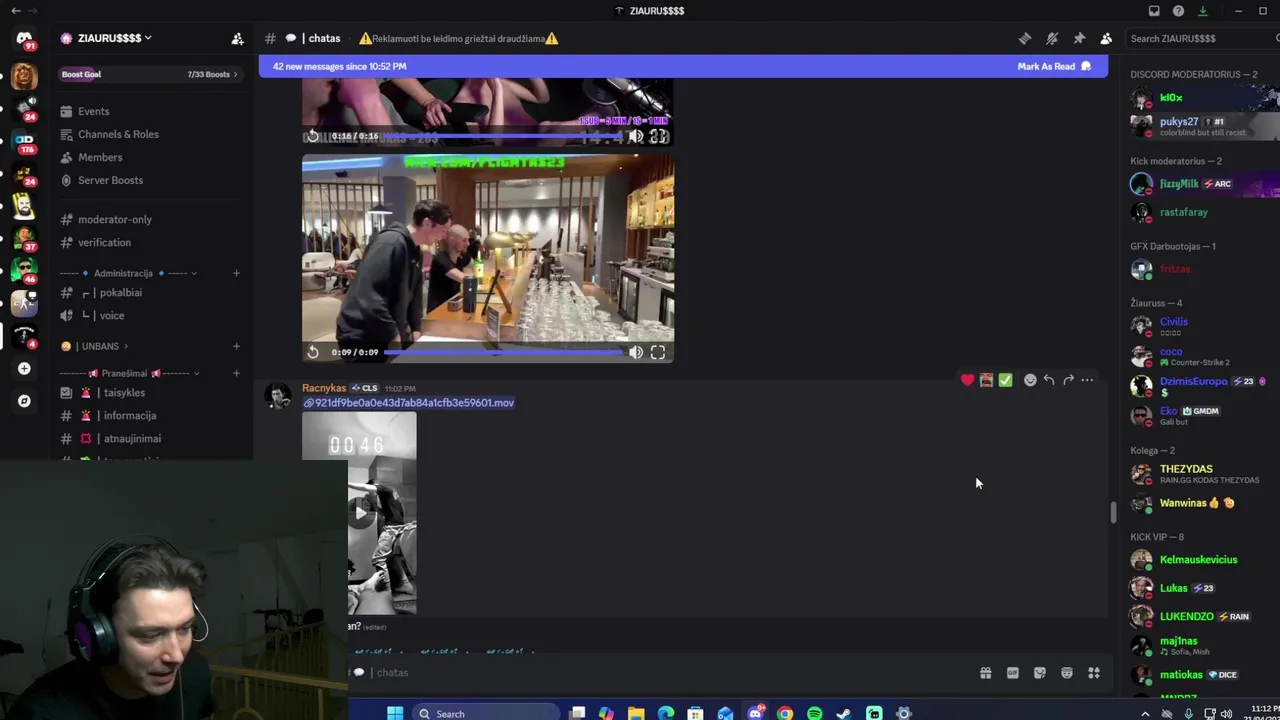Toggle fullscreen on the kitchen video

pyautogui.click(x=658, y=352)
